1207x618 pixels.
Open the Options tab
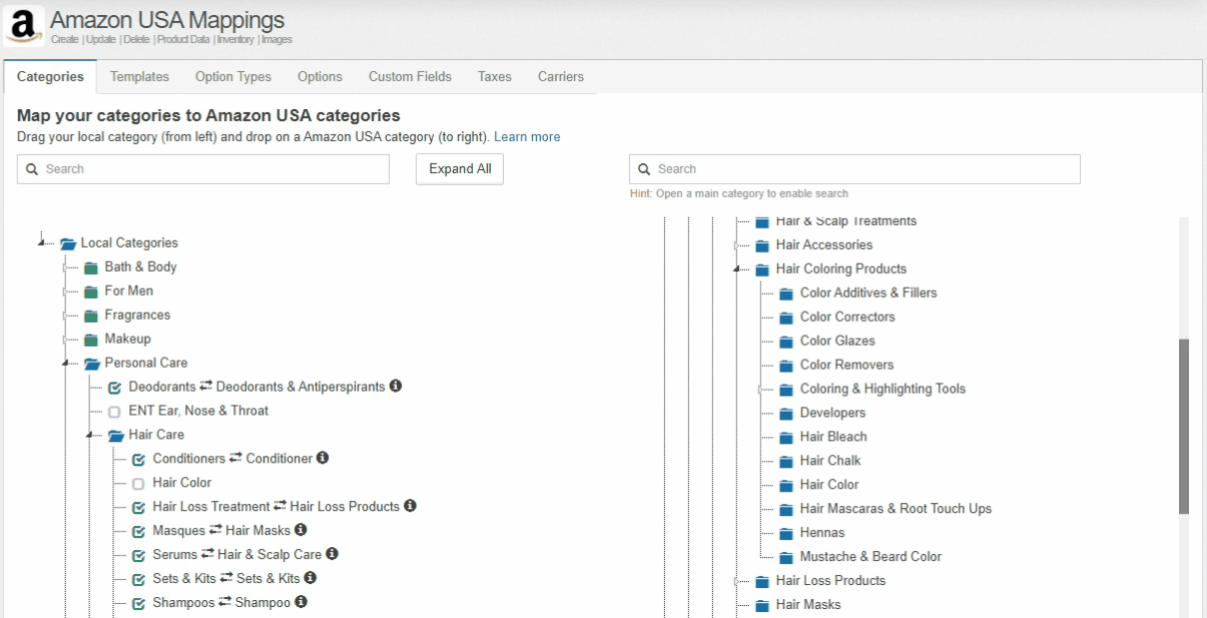(x=320, y=77)
